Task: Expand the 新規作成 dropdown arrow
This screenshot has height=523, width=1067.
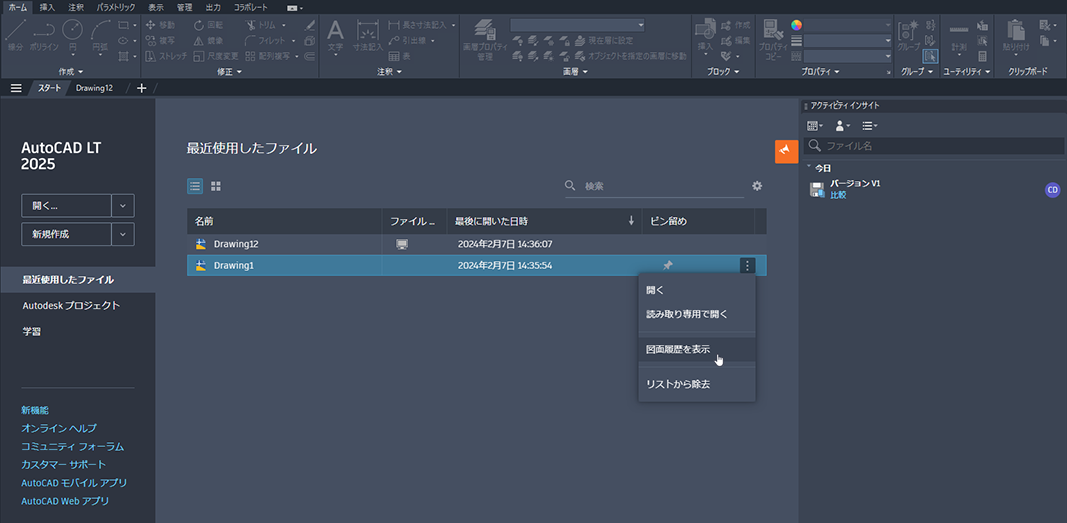Action: pos(123,234)
